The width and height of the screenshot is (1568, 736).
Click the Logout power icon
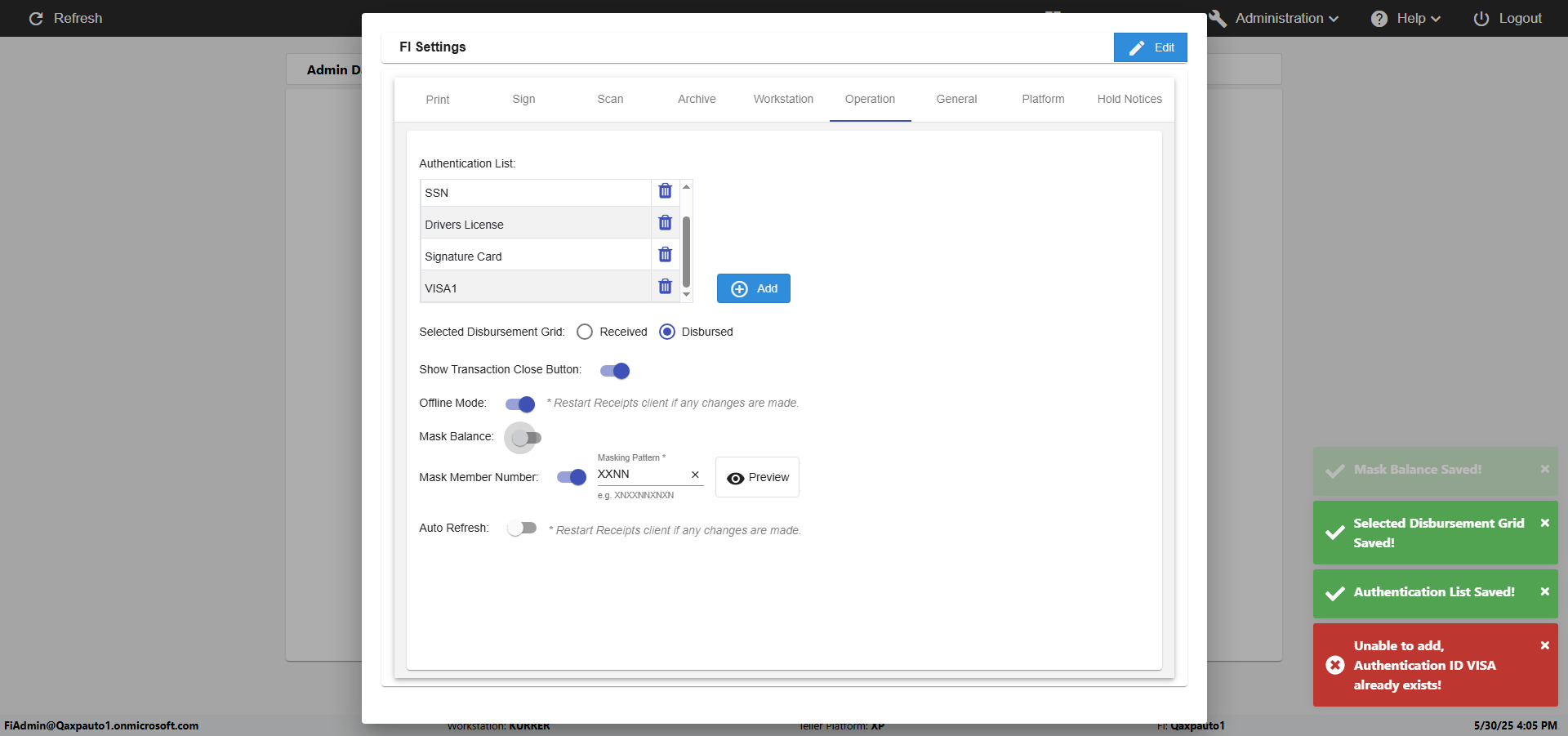coord(1481,19)
